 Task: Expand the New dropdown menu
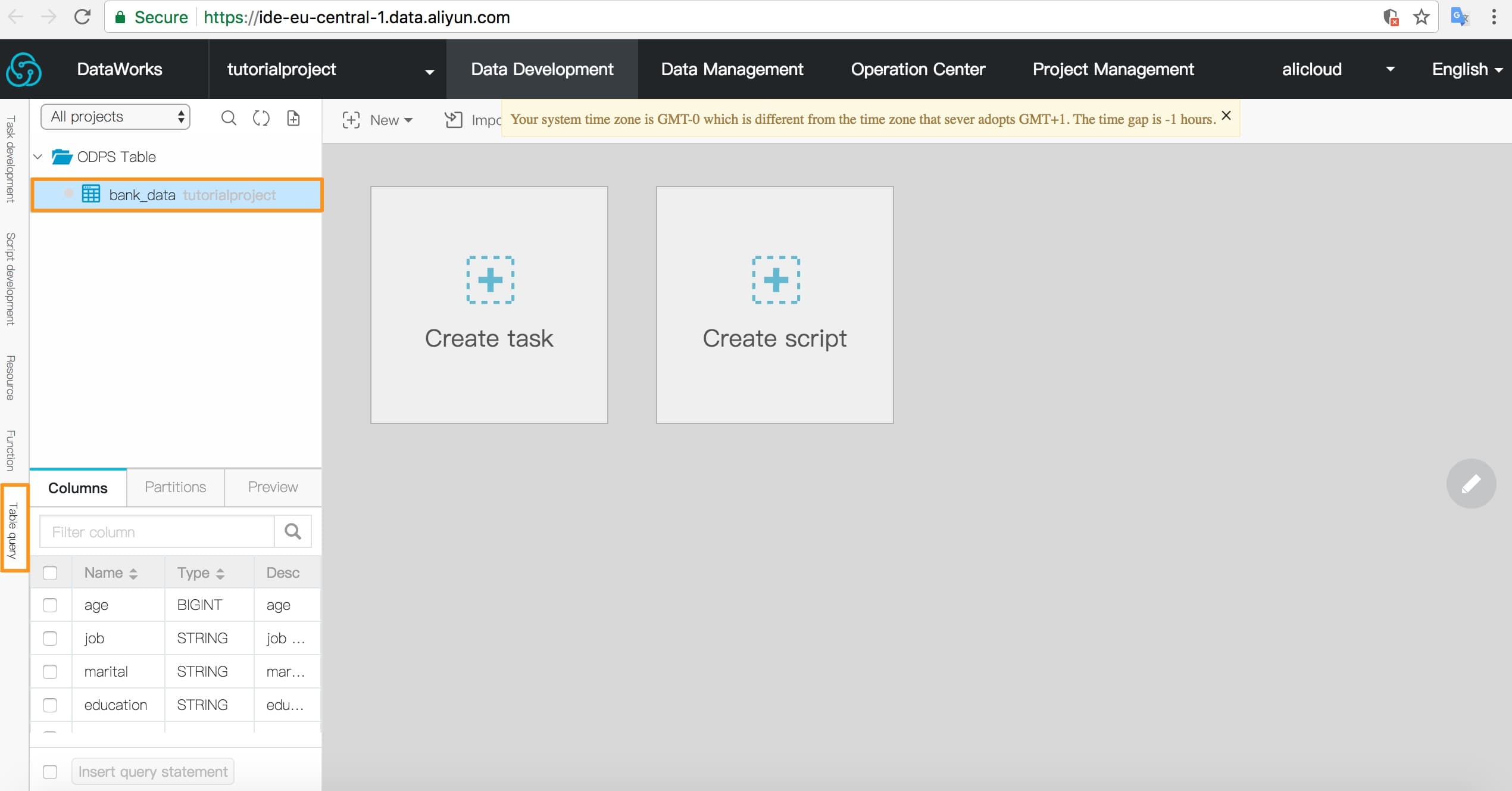pyautogui.click(x=391, y=120)
